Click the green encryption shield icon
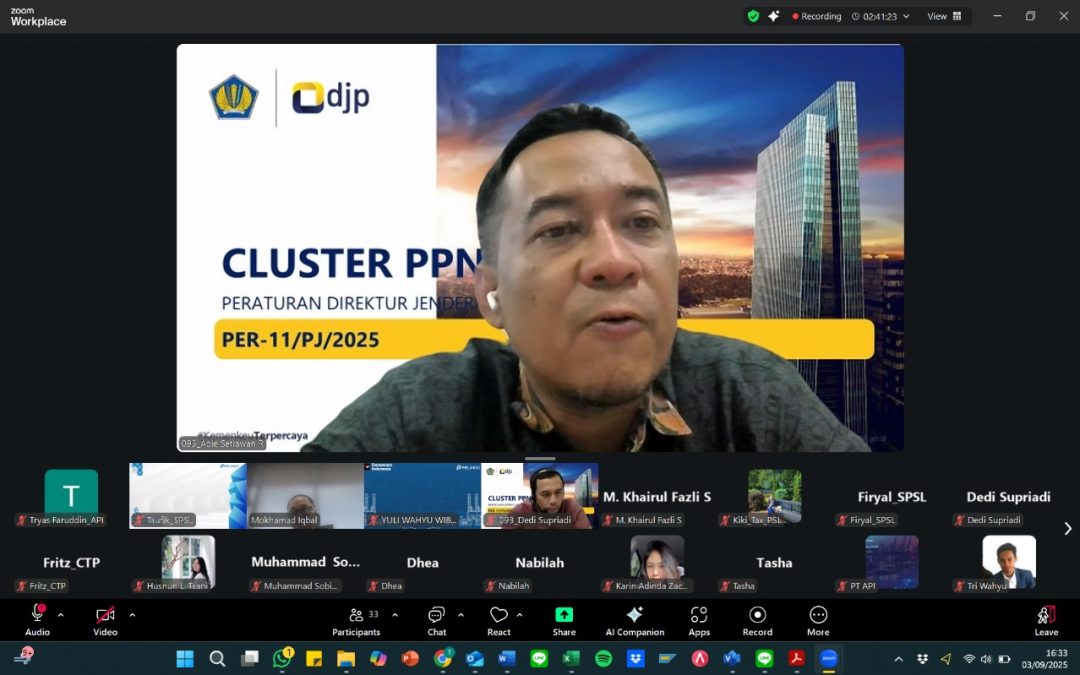 [x=753, y=16]
